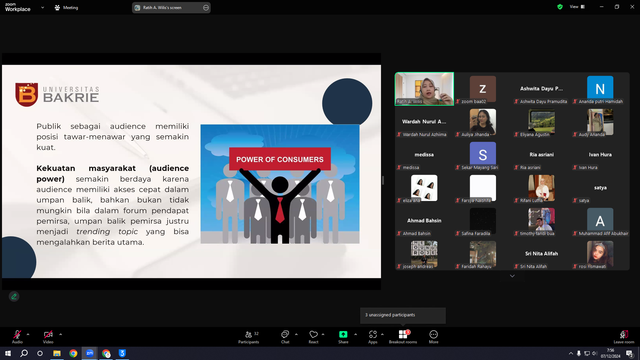Select Muhammad Afif Abukhair tile
The height and width of the screenshot is (360, 640).
[x=600, y=221]
